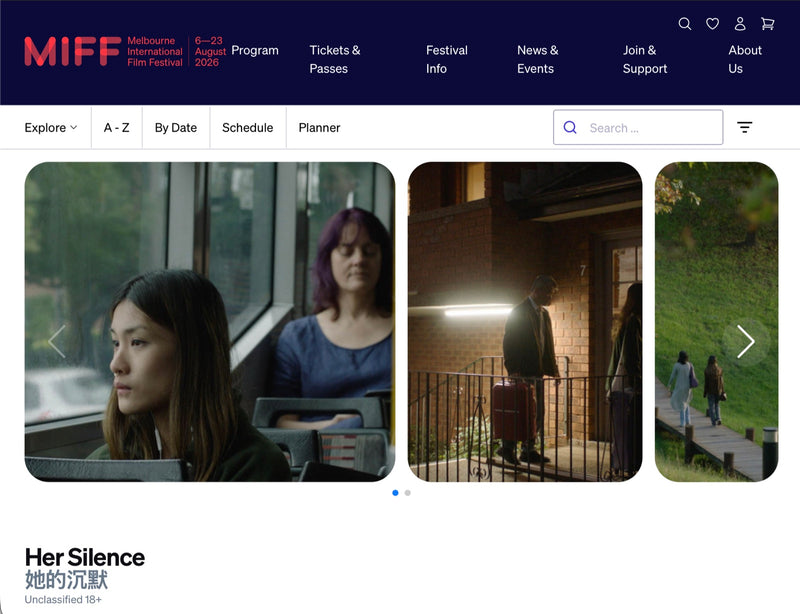Open the night doorstep film still
Screen dimensions: 800x614
(x=525, y=322)
